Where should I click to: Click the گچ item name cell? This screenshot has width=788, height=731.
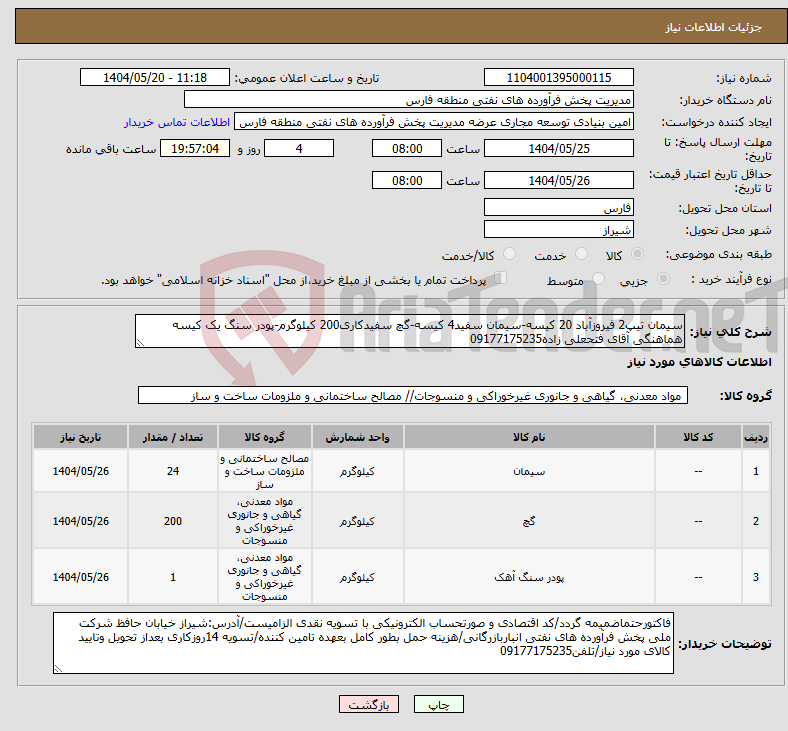(x=529, y=521)
